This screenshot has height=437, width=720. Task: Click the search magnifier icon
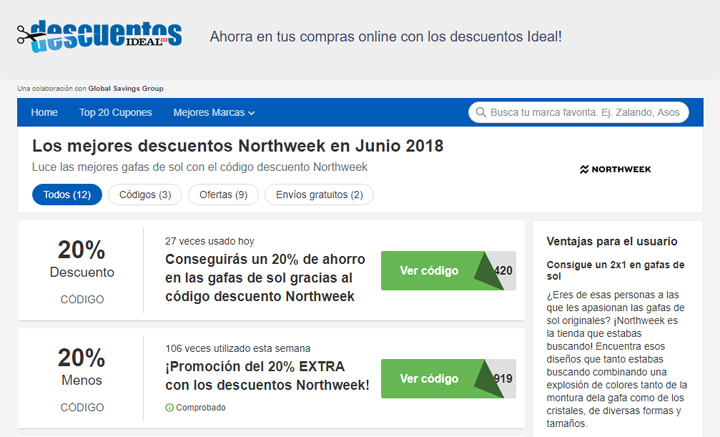click(x=481, y=112)
